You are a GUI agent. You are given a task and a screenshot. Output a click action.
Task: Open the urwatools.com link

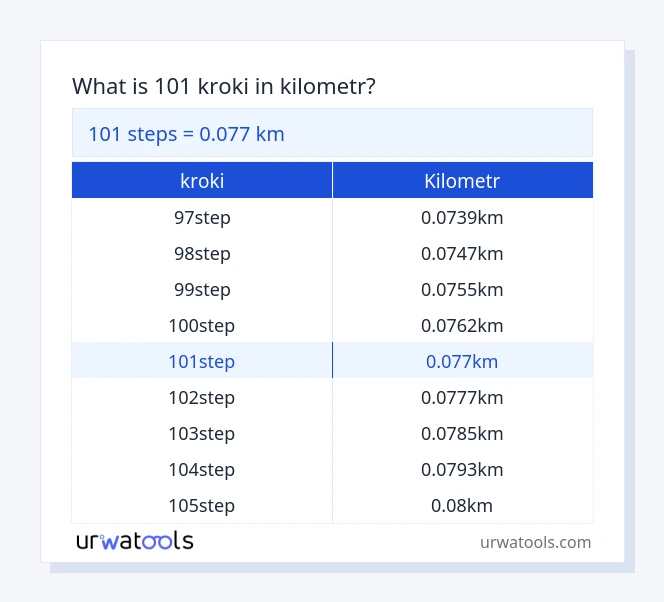click(535, 542)
